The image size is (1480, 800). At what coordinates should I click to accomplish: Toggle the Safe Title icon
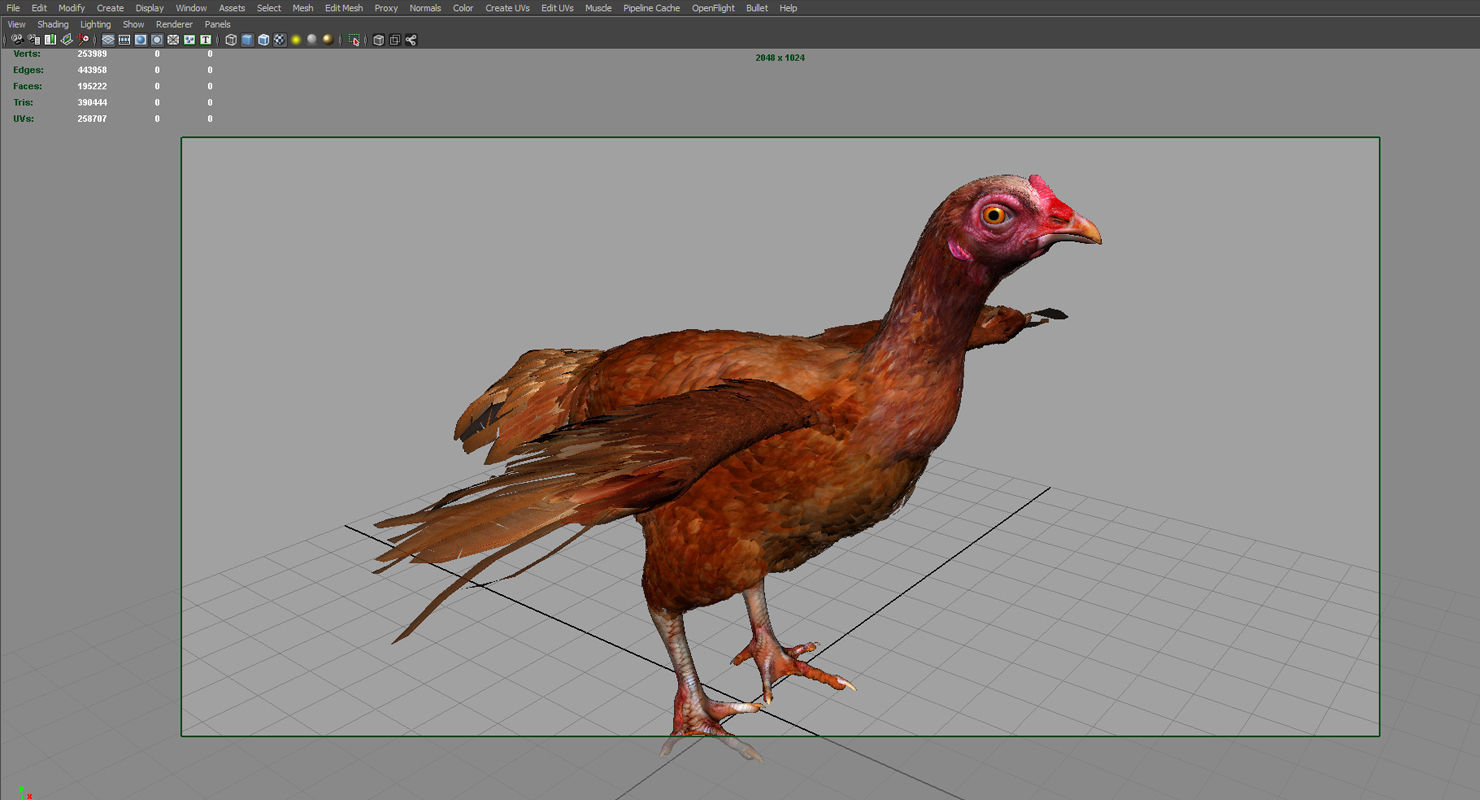(x=205, y=40)
